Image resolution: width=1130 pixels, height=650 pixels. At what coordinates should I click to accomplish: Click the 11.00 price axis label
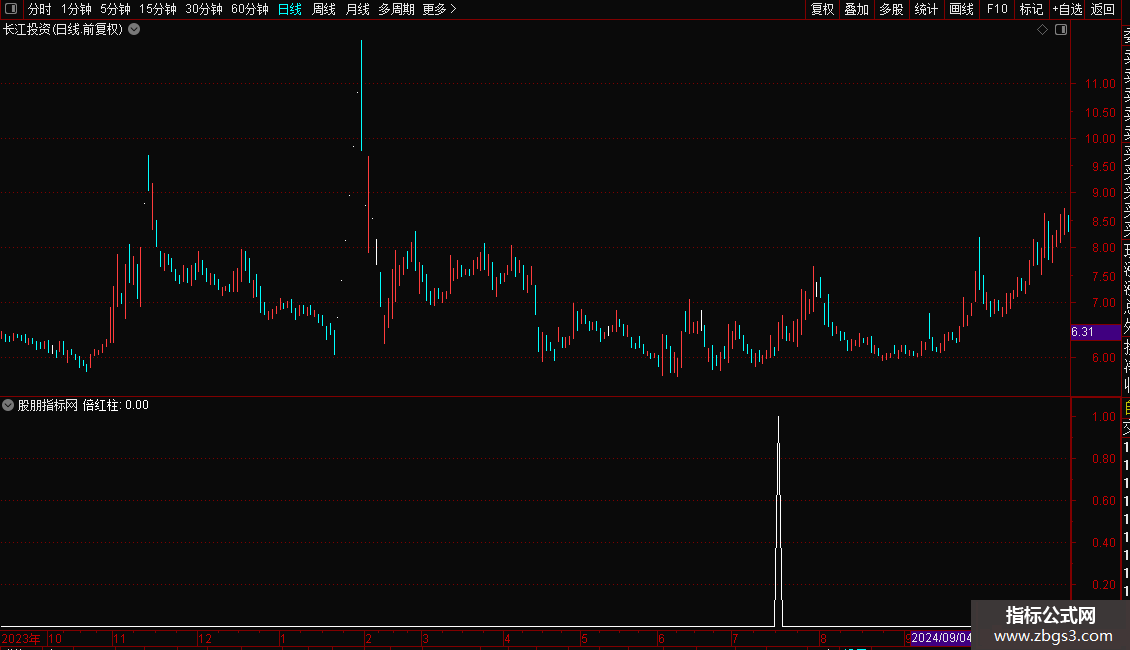click(x=1100, y=84)
